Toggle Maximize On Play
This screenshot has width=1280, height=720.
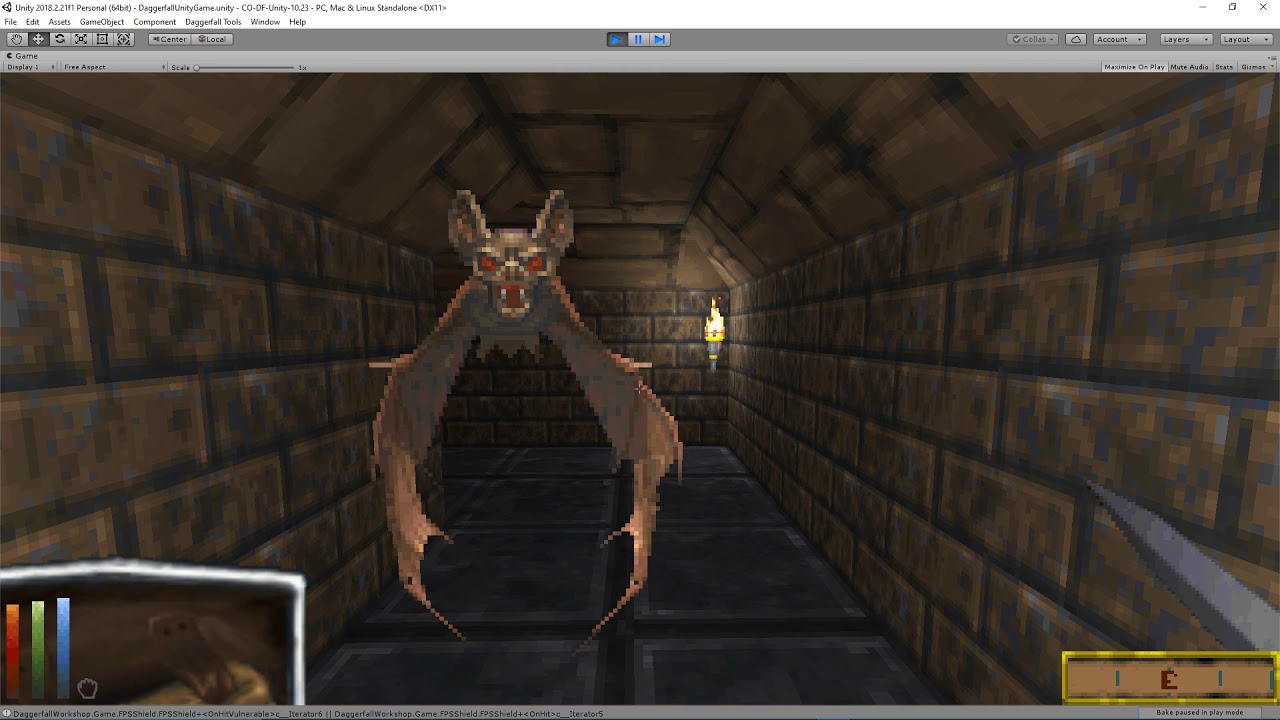[1134, 67]
